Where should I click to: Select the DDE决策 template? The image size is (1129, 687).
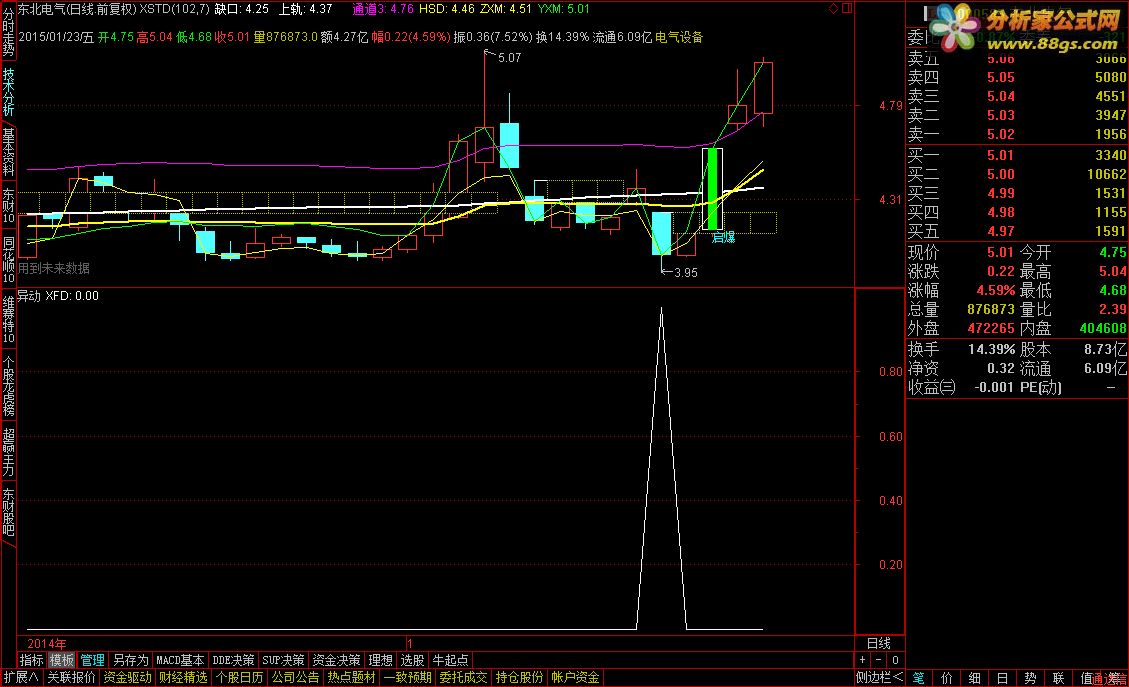pos(233,660)
